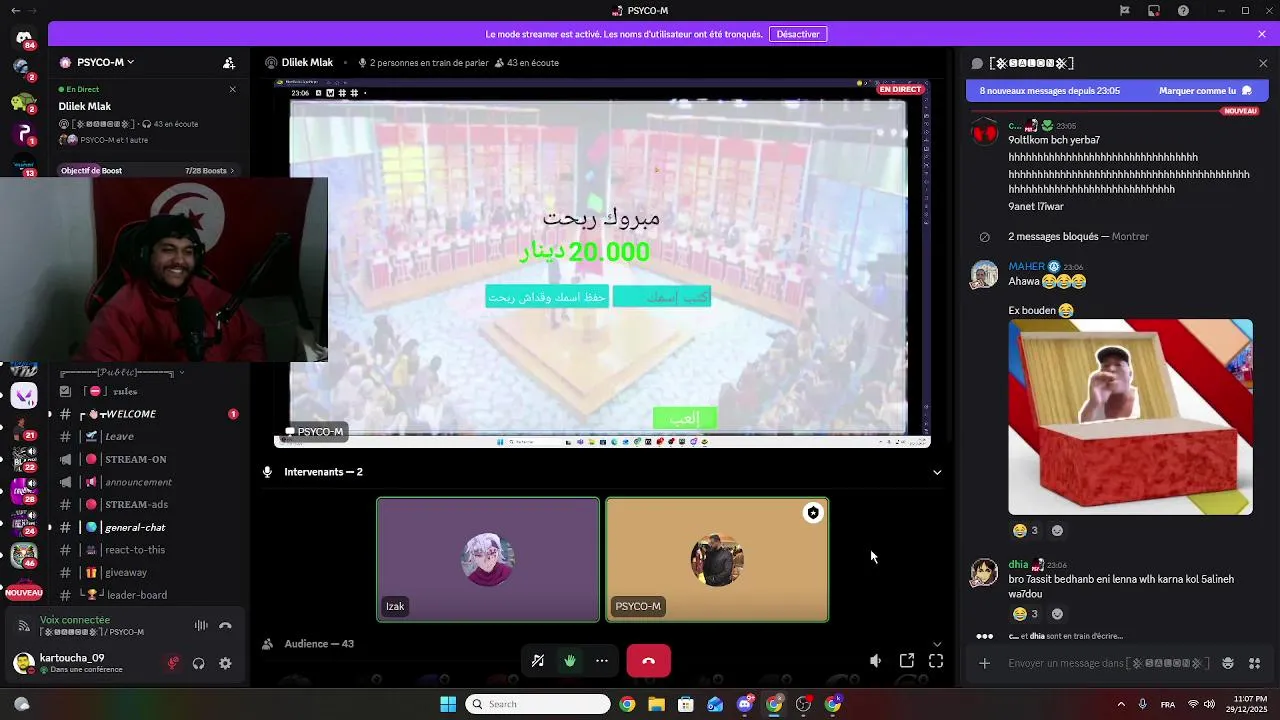Viewport: 1280px width, 720px height.
Task: Open the voice connection quality indicator
Action: (24, 625)
